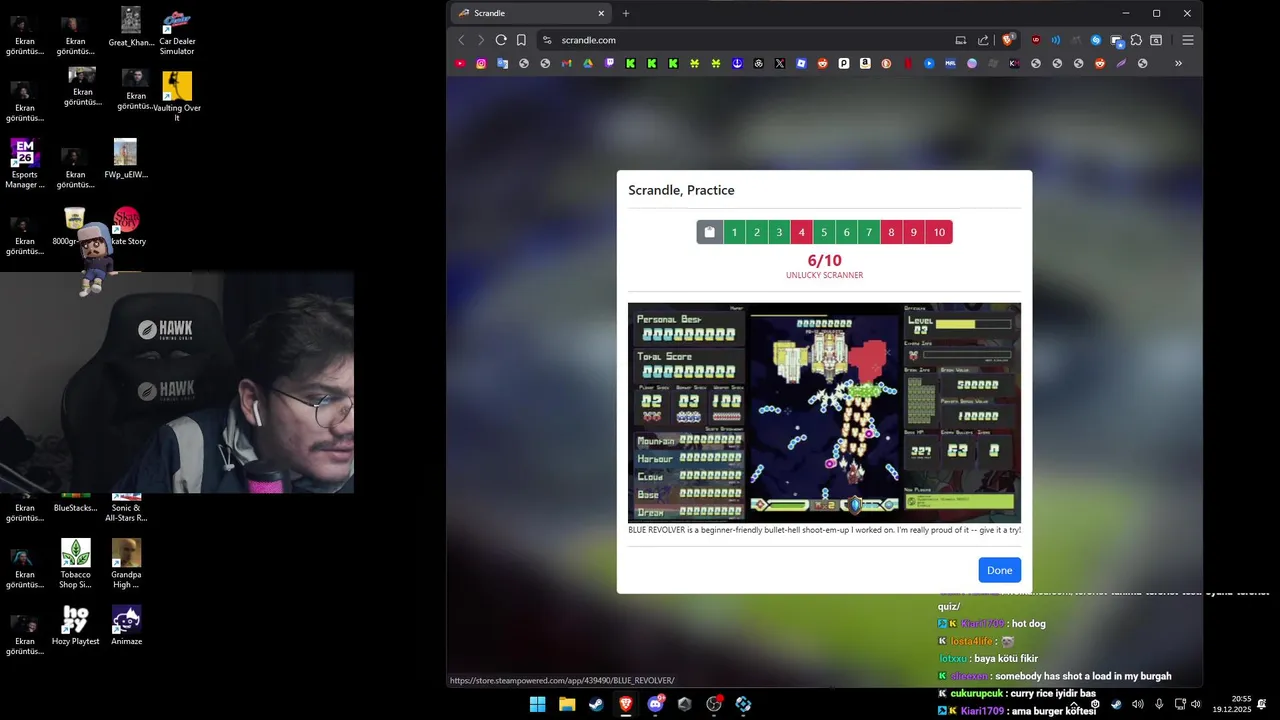Select the red round 8 result box
The image size is (1280, 720).
coord(891,232)
